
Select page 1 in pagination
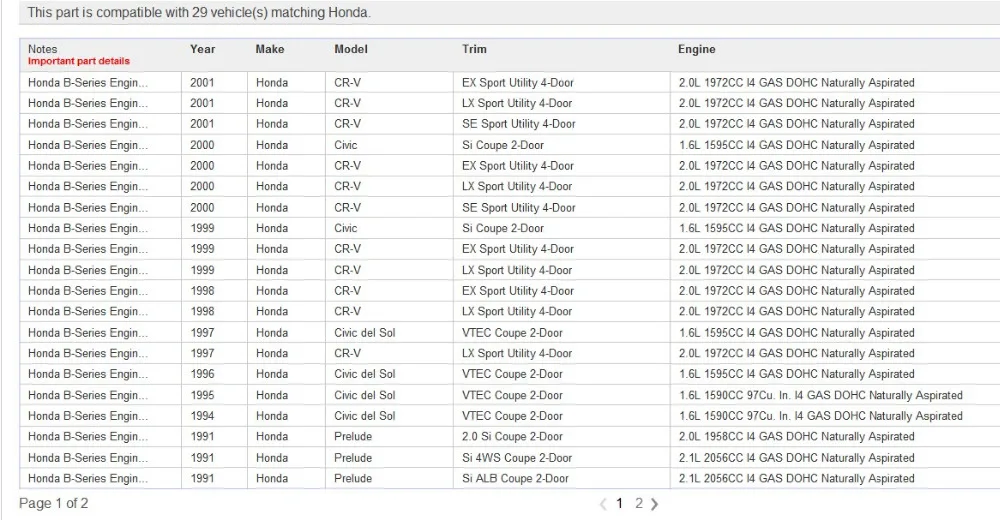tap(619, 503)
